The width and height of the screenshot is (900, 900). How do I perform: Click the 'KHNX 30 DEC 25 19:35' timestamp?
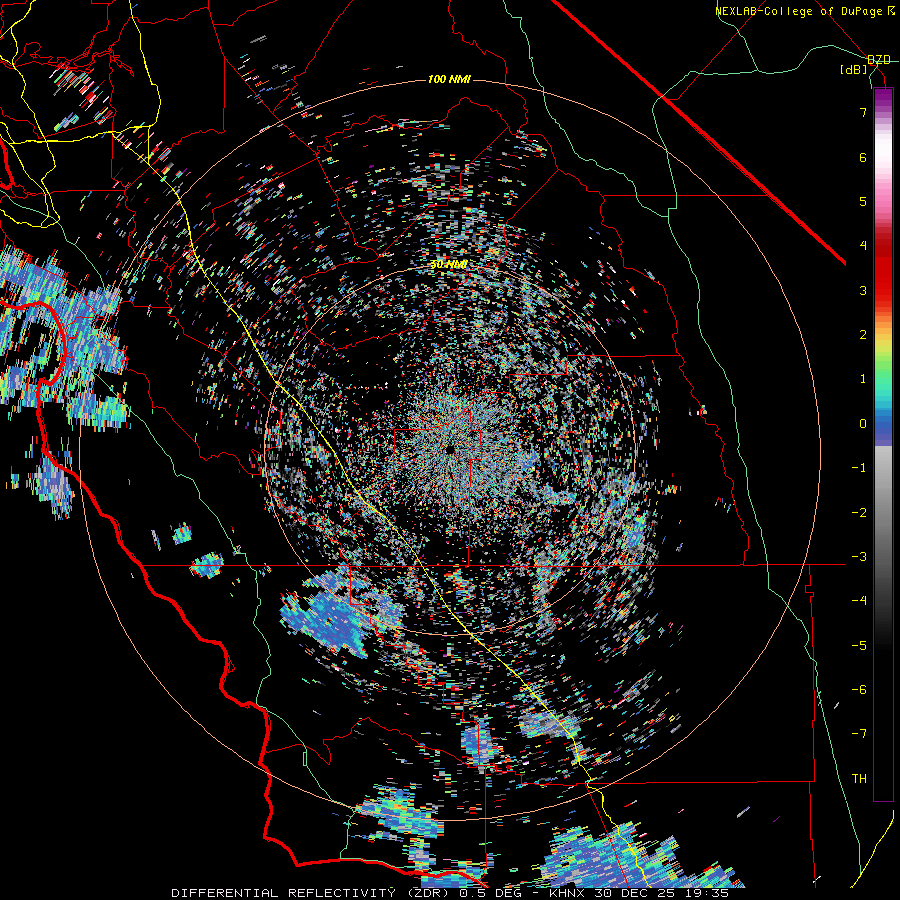click(x=639, y=893)
